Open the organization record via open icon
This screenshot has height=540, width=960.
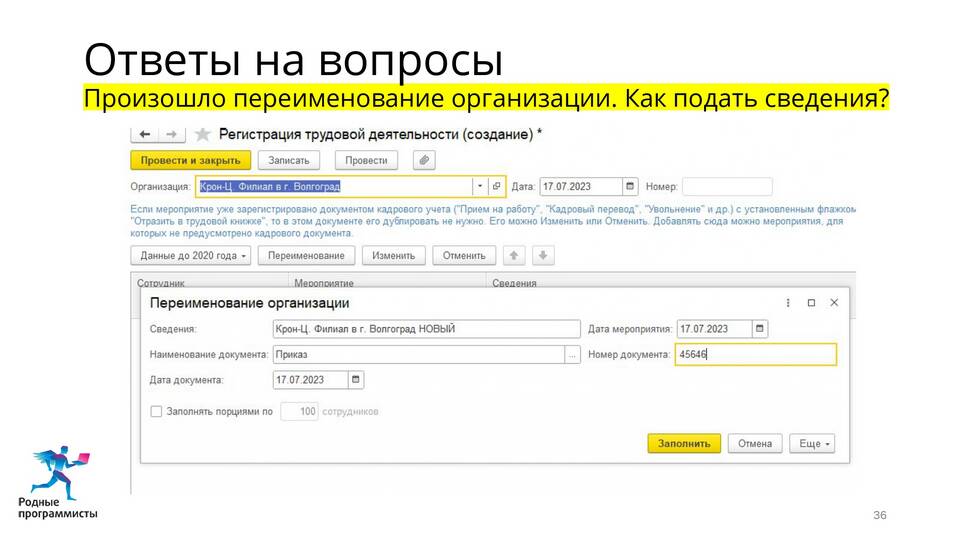pos(496,186)
